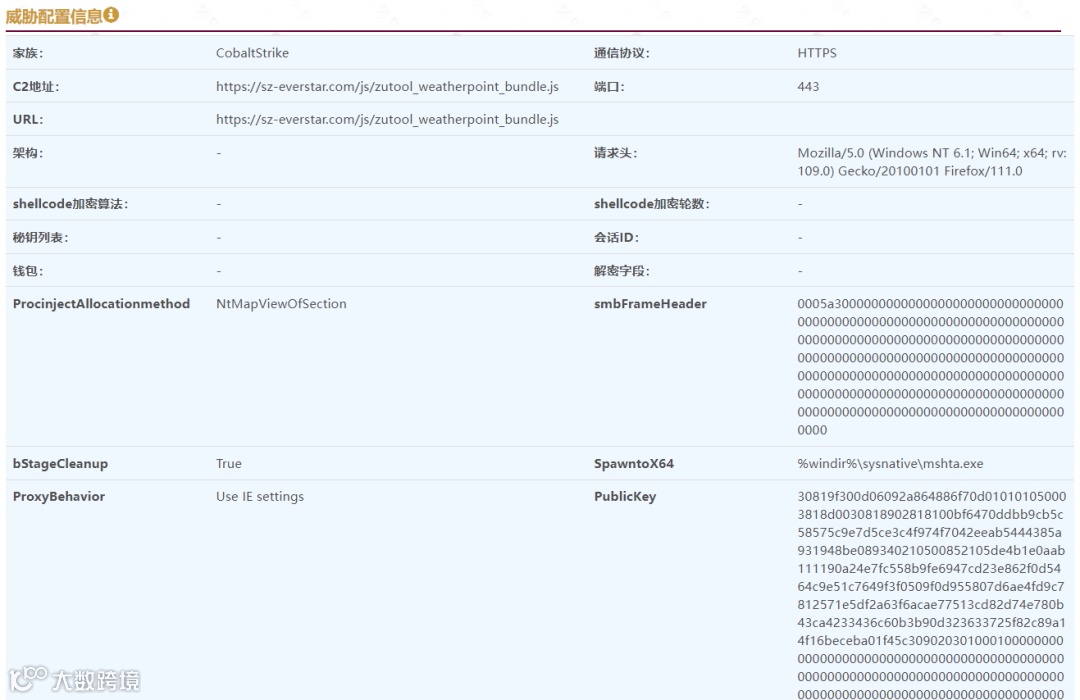1080x700 pixels.
Task: Select the PublicKey hex line starting 30819f30
Action: (x=931, y=497)
